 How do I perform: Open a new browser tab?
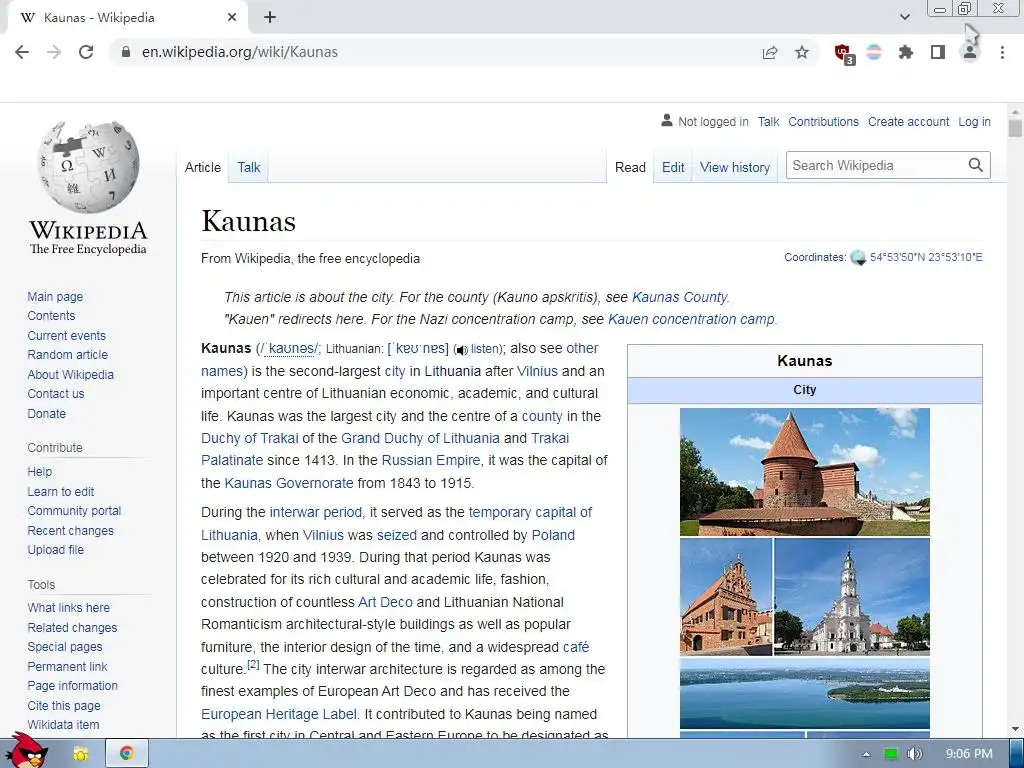tap(270, 17)
